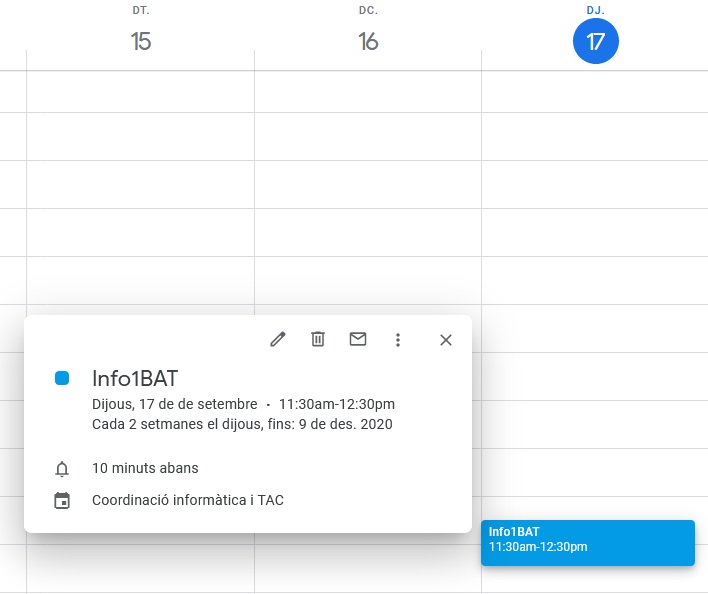The image size is (708, 594).
Task: Select the Info1BAT title in popup
Action: (x=135, y=378)
